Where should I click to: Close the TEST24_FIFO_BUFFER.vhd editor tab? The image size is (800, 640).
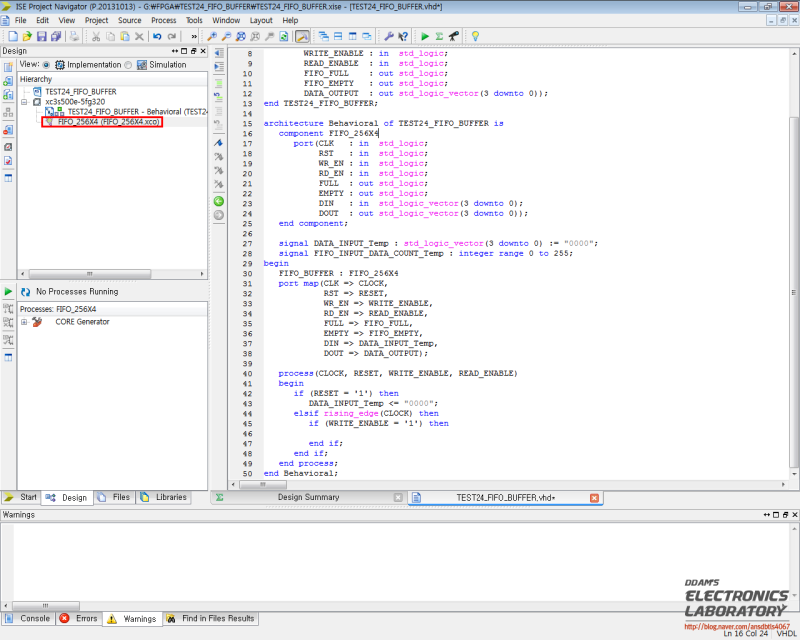594,497
